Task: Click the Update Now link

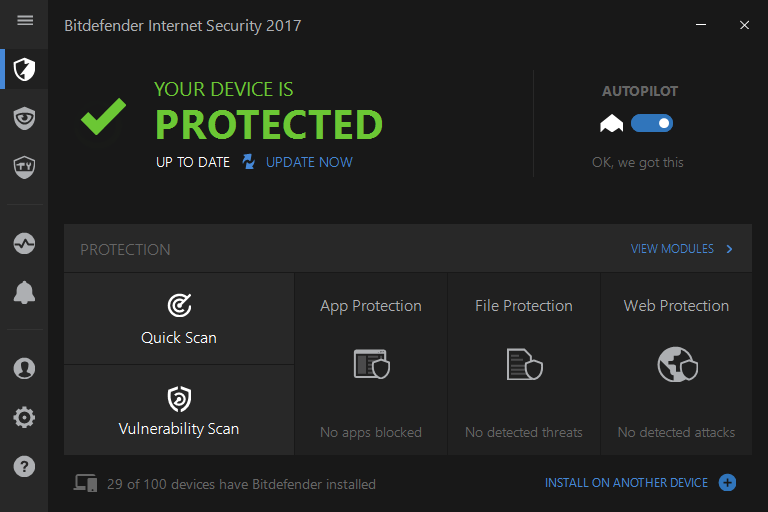Action: click(x=309, y=162)
